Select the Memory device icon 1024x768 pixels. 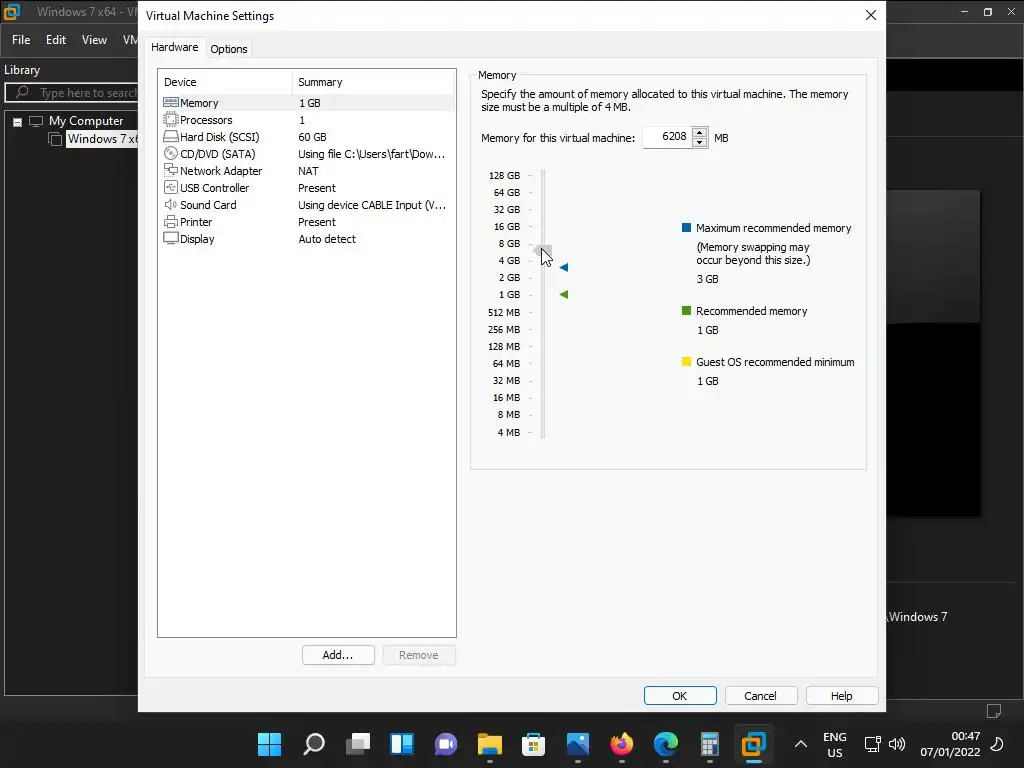coord(170,103)
